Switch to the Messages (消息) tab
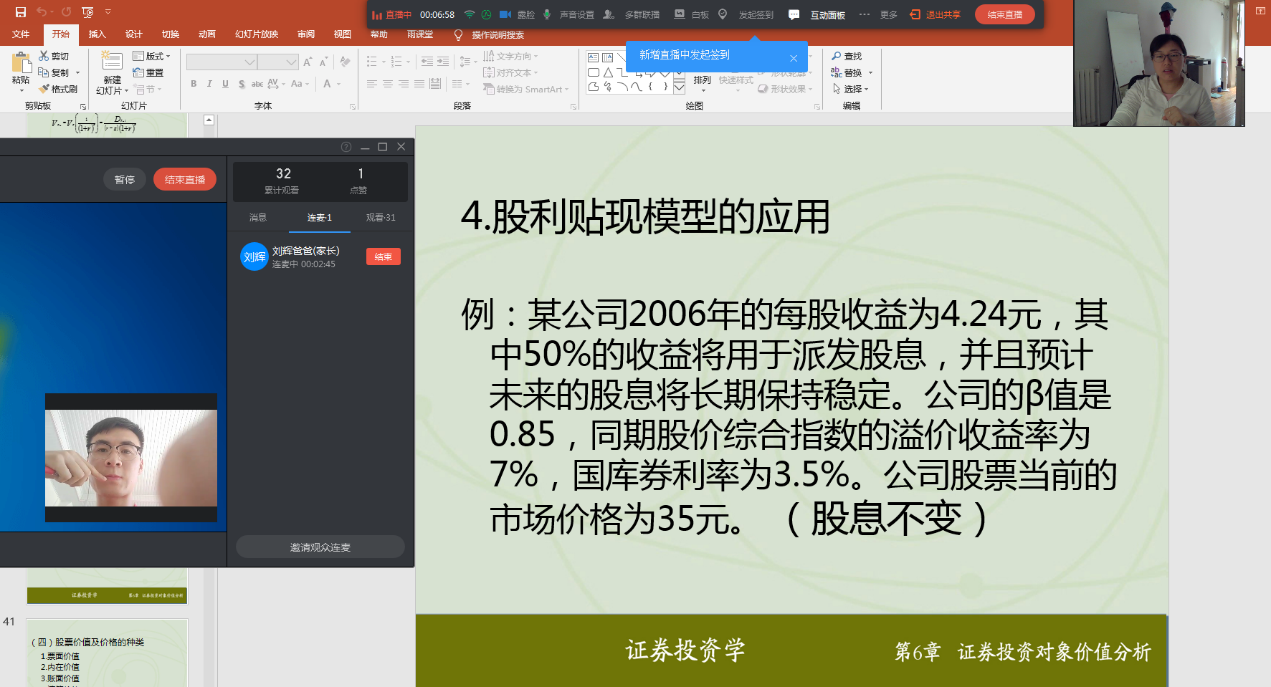This screenshot has width=1271, height=687. coord(258,217)
